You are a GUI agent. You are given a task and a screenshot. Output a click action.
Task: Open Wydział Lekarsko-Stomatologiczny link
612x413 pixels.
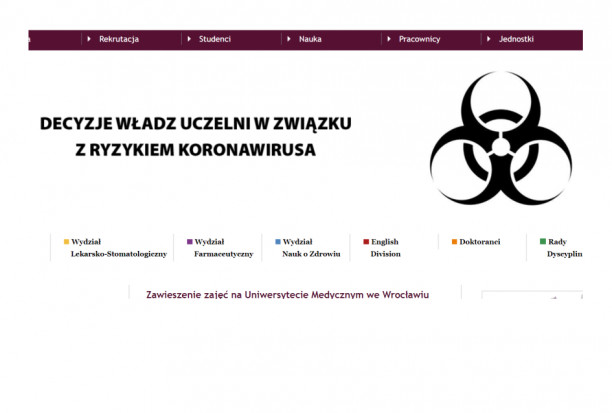(x=119, y=248)
